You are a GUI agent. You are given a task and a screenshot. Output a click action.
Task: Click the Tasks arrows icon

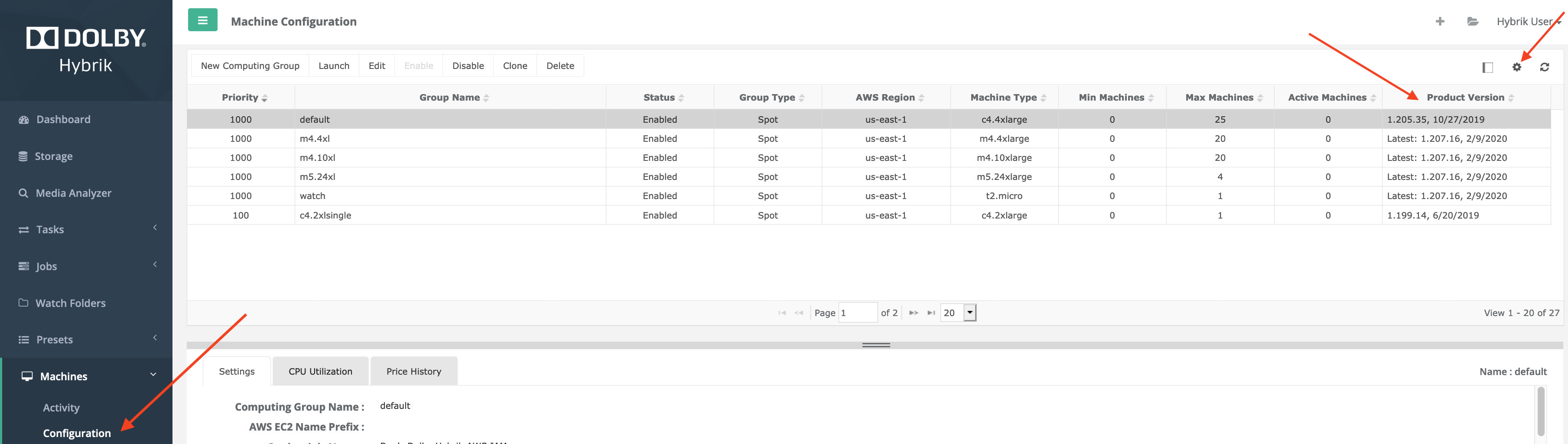(x=24, y=230)
